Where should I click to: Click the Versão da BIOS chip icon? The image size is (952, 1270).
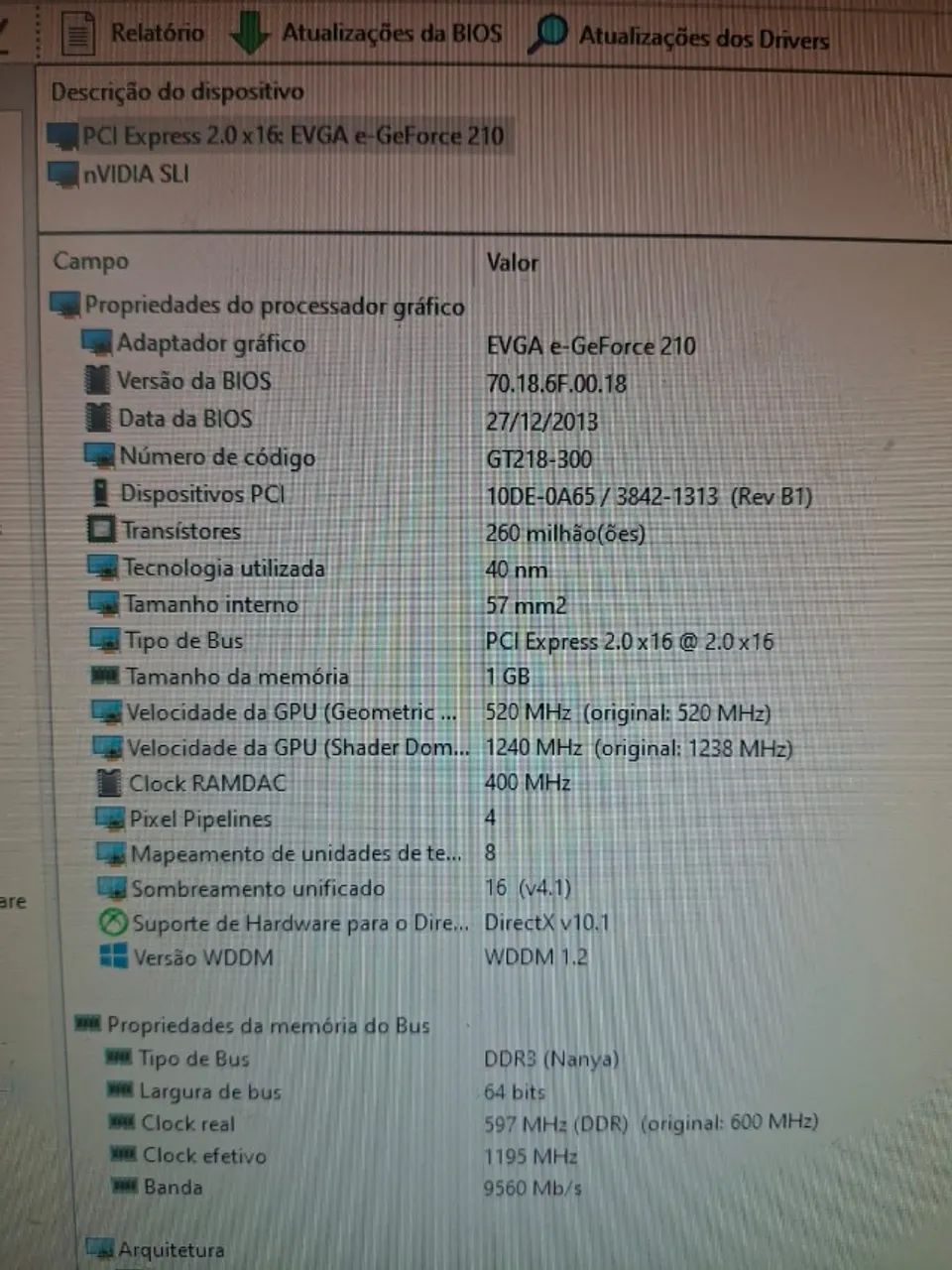tap(97, 380)
